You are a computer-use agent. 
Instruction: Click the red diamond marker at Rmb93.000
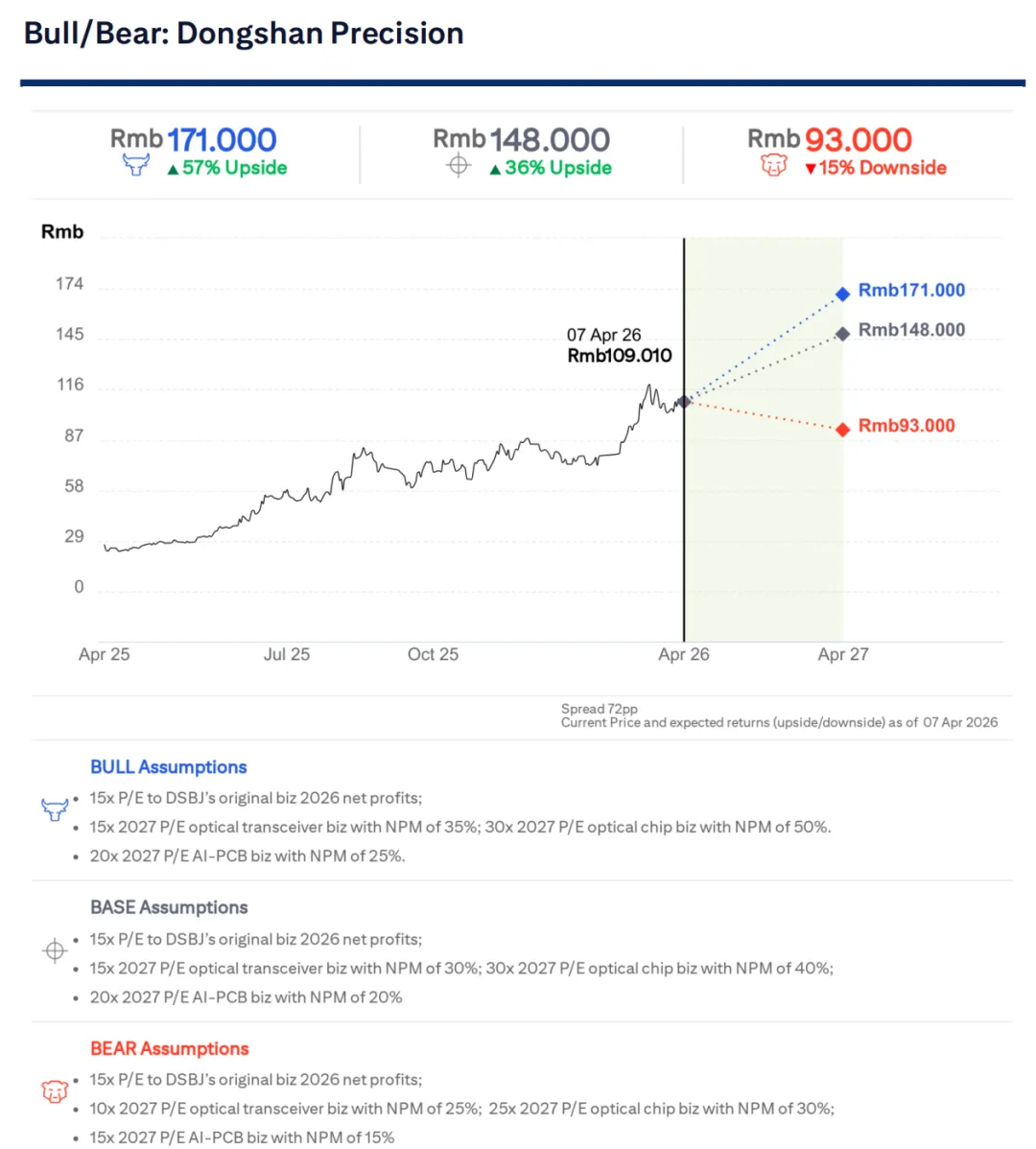[842, 429]
